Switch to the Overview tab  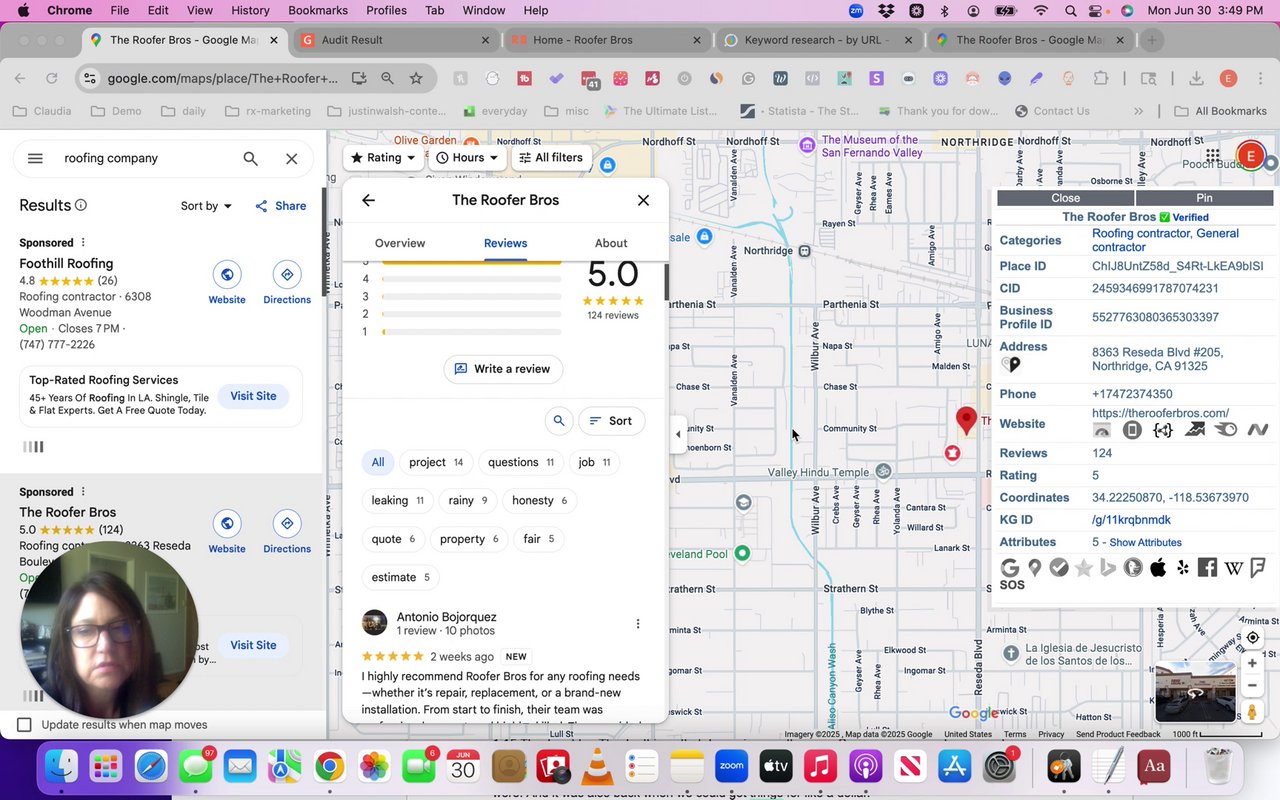pyautogui.click(x=399, y=243)
